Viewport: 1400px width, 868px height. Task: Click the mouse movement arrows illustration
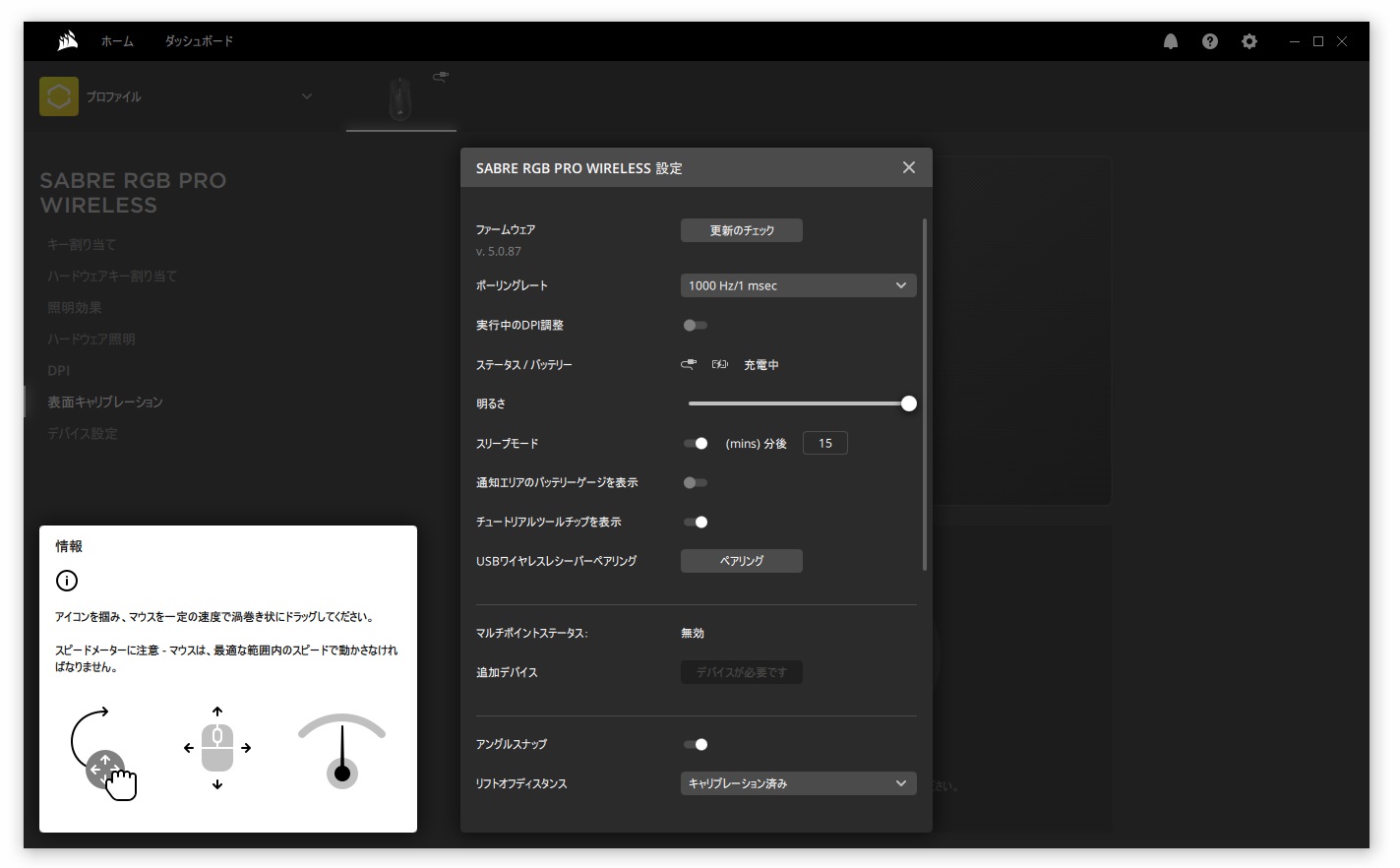pyautogui.click(x=217, y=748)
